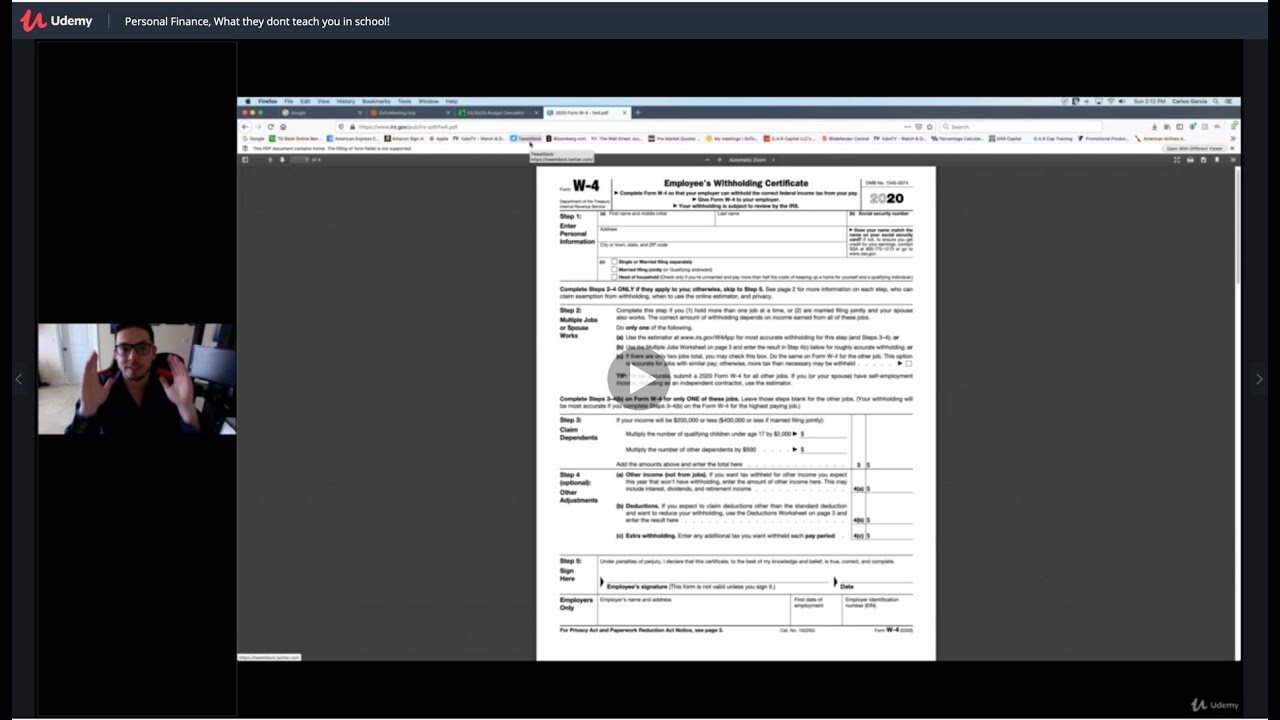Open the Bookmarks menu
Image resolution: width=1280 pixels, height=720 pixels.
[376, 101]
